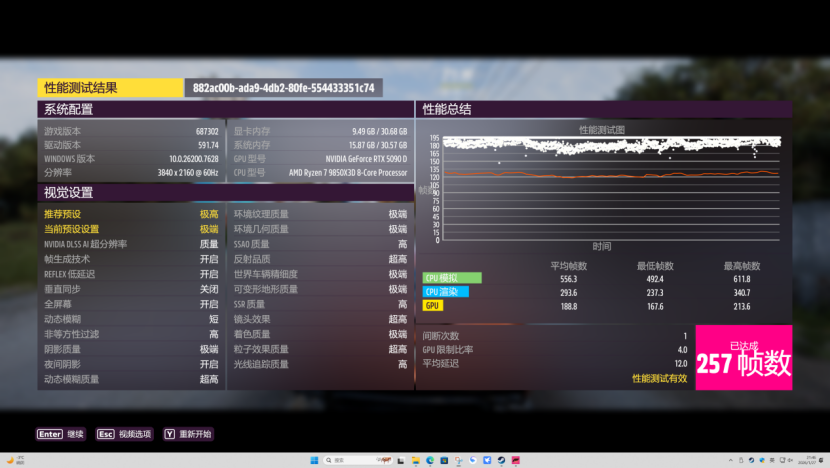Click the 重新开始 button label
The height and width of the screenshot is (468, 830).
196,434
